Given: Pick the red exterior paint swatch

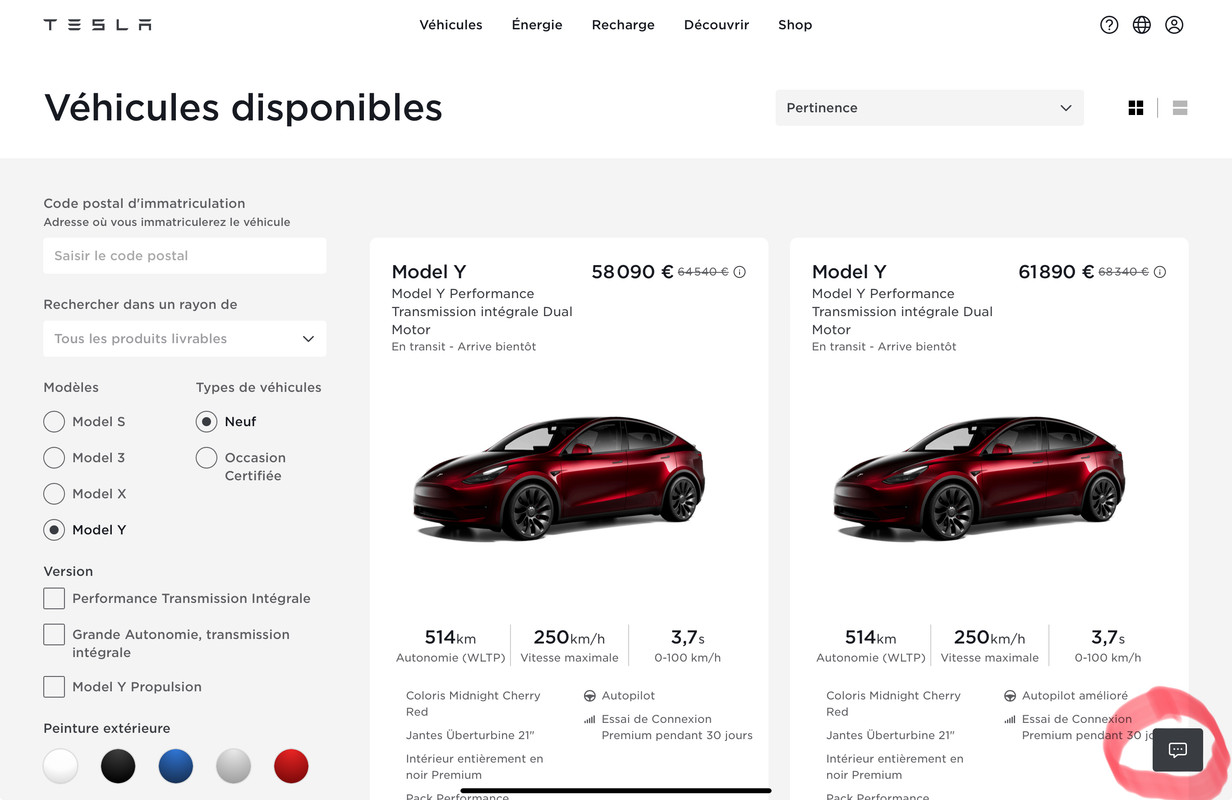Looking at the screenshot, I should (x=291, y=766).
